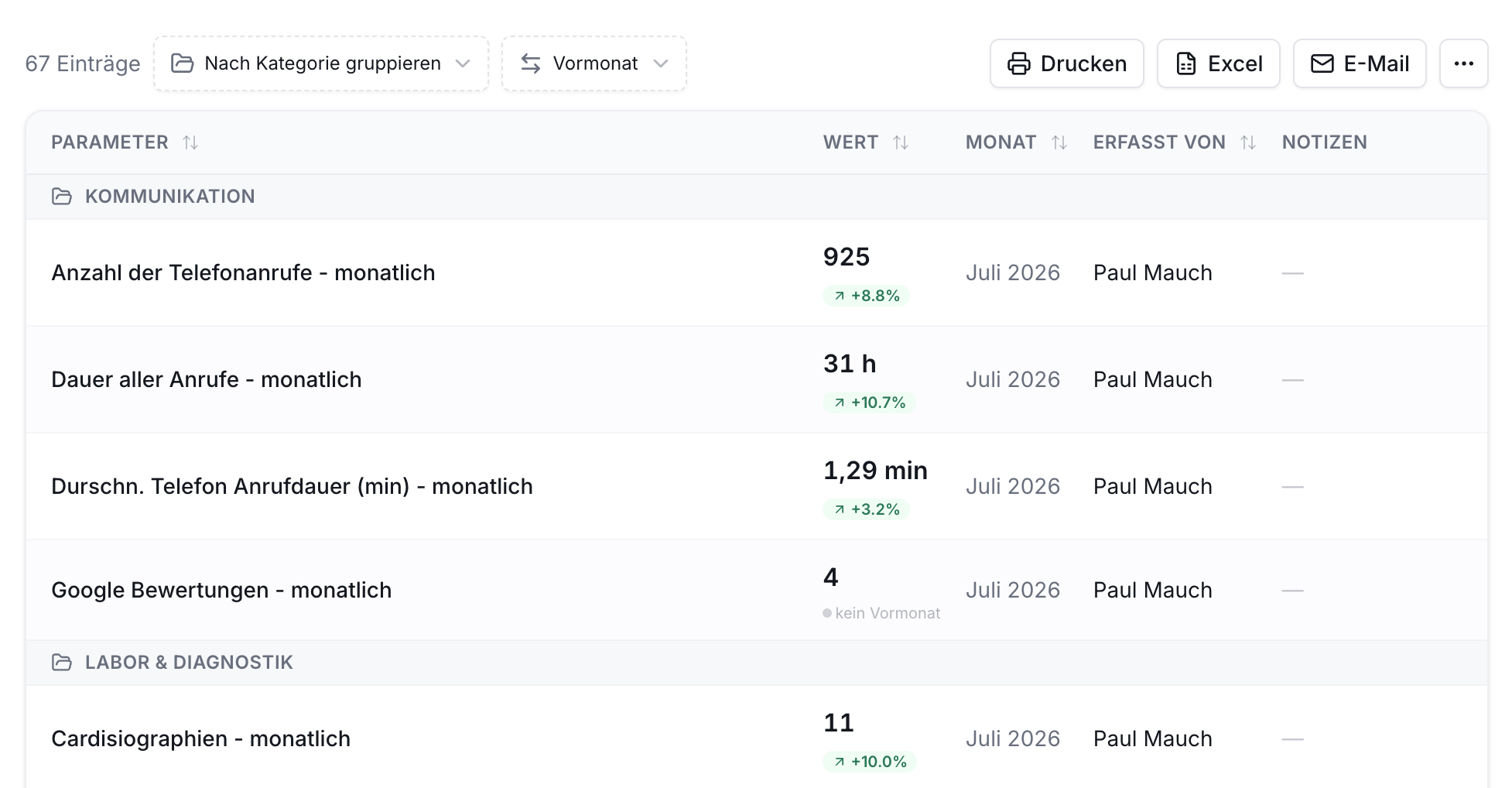Collapse the KOMMUNIKATION category group

(757, 197)
